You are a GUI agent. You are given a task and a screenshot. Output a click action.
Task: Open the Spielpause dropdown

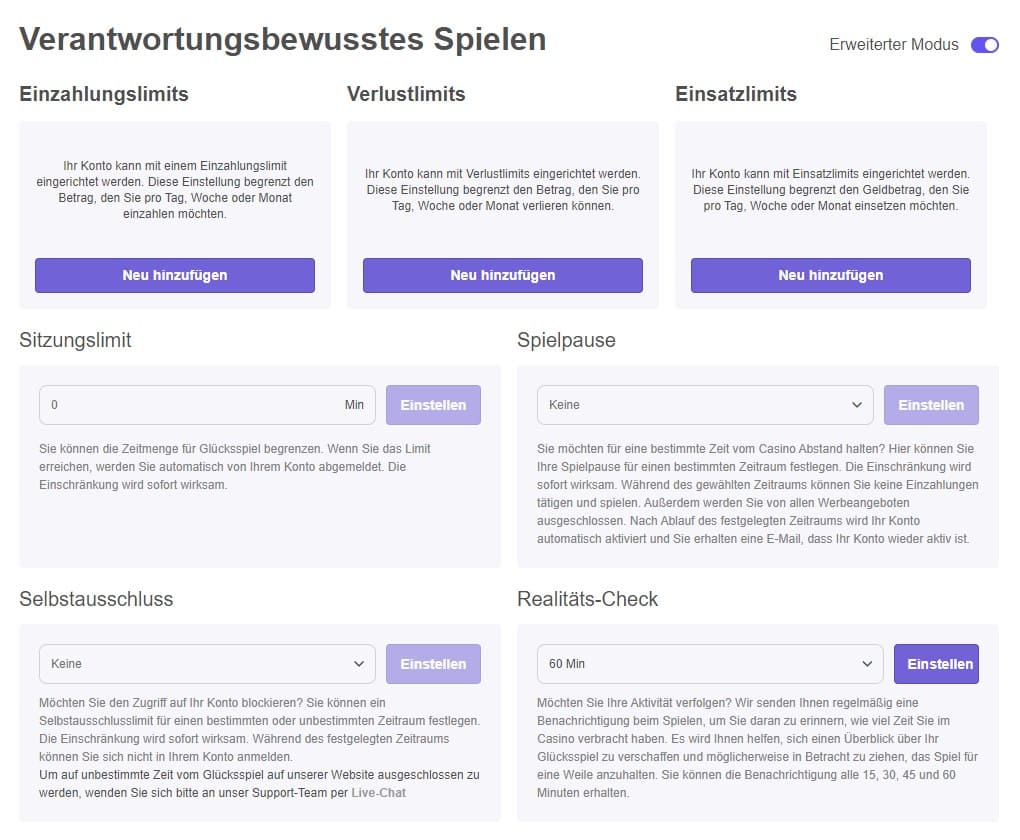tap(704, 404)
